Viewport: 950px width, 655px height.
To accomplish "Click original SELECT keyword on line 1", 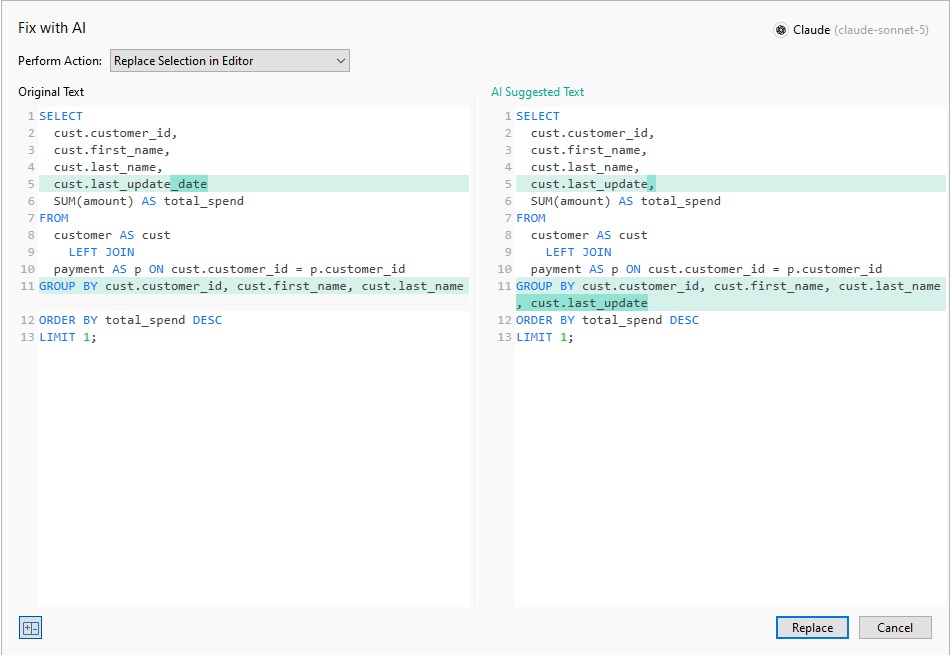I will pyautogui.click(x=61, y=116).
